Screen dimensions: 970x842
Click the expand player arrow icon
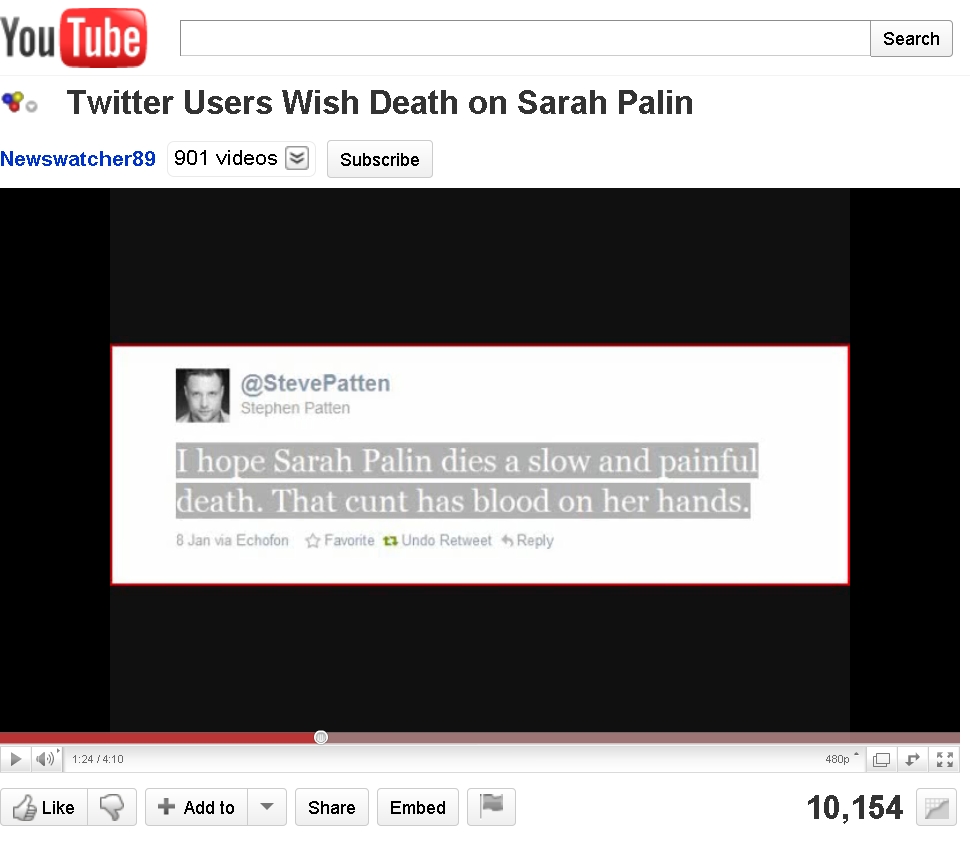tap(912, 759)
